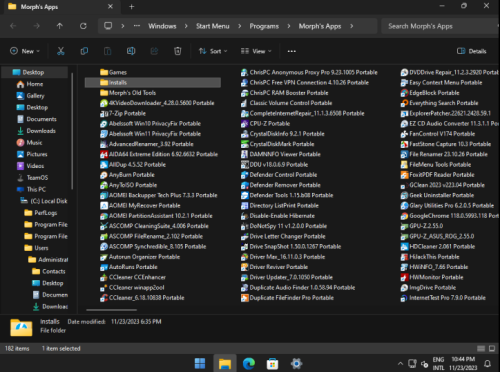Select Downloads in navigation pane
The width and height of the screenshot is (500, 372).
(x=36, y=131)
